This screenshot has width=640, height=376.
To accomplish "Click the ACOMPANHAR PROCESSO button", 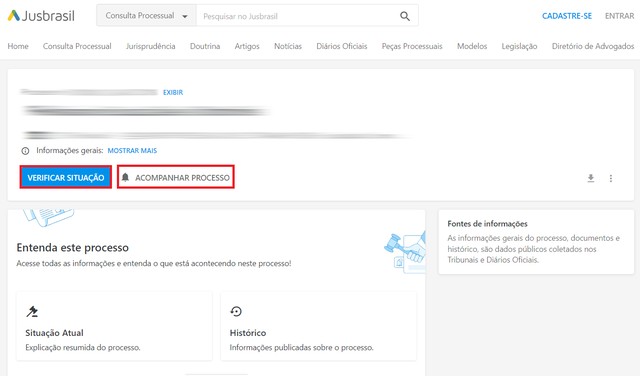I will pos(176,177).
